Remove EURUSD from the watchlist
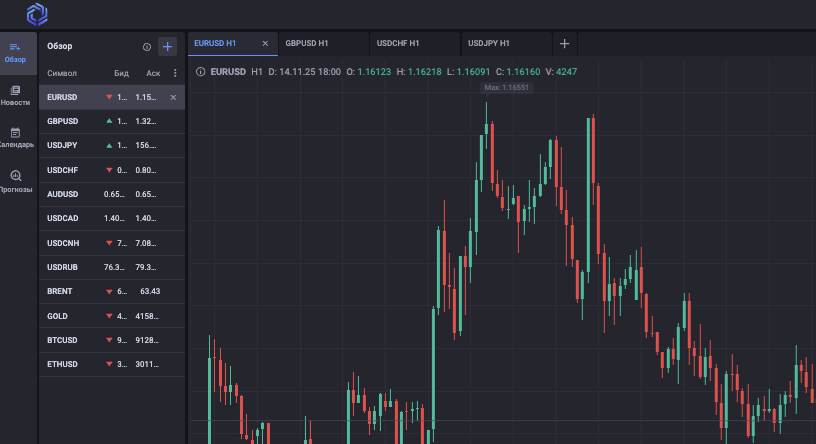The image size is (816, 444). (x=173, y=97)
